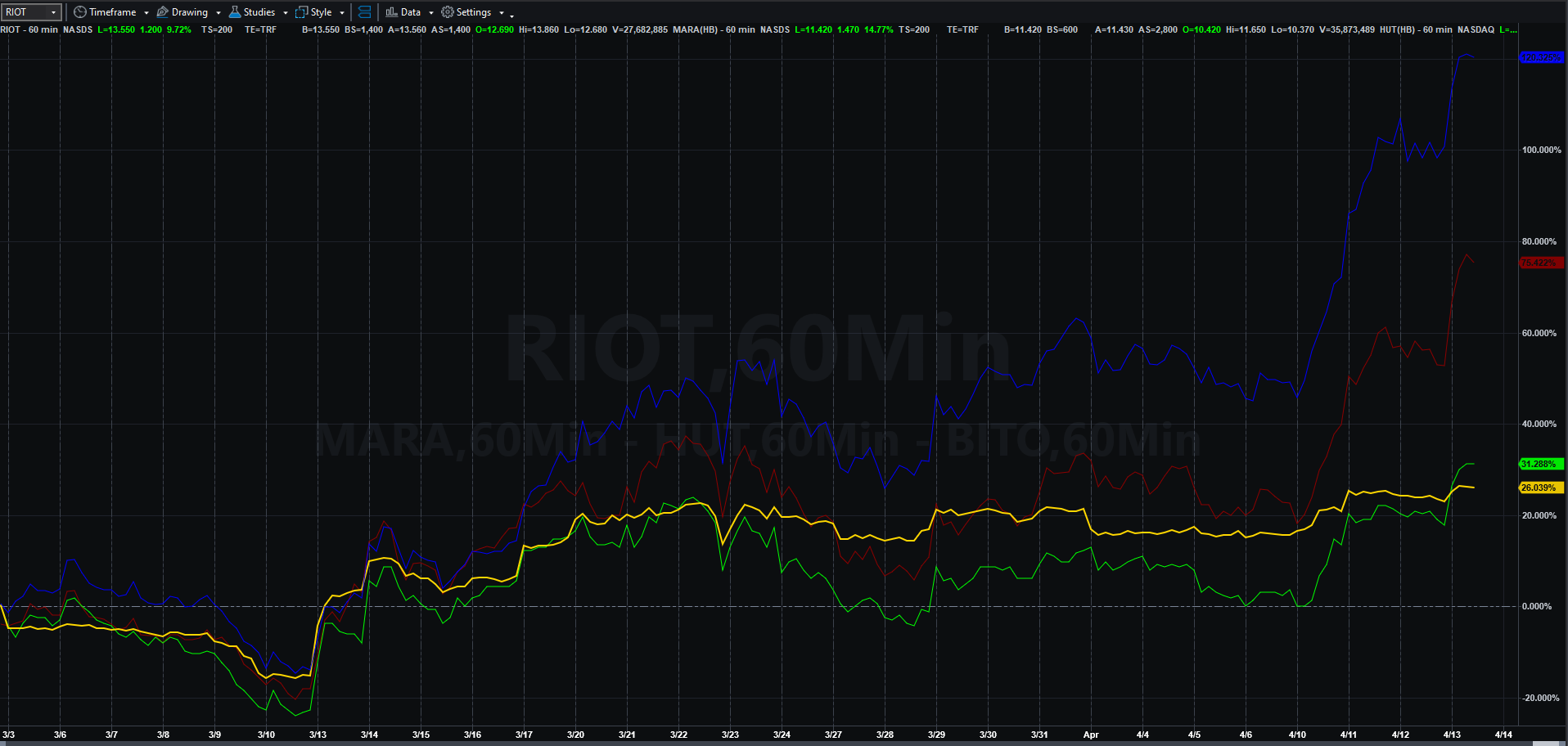Click RIOT ask 'A=13.560'
Image resolution: width=1568 pixels, height=746 pixels.
pos(407,29)
